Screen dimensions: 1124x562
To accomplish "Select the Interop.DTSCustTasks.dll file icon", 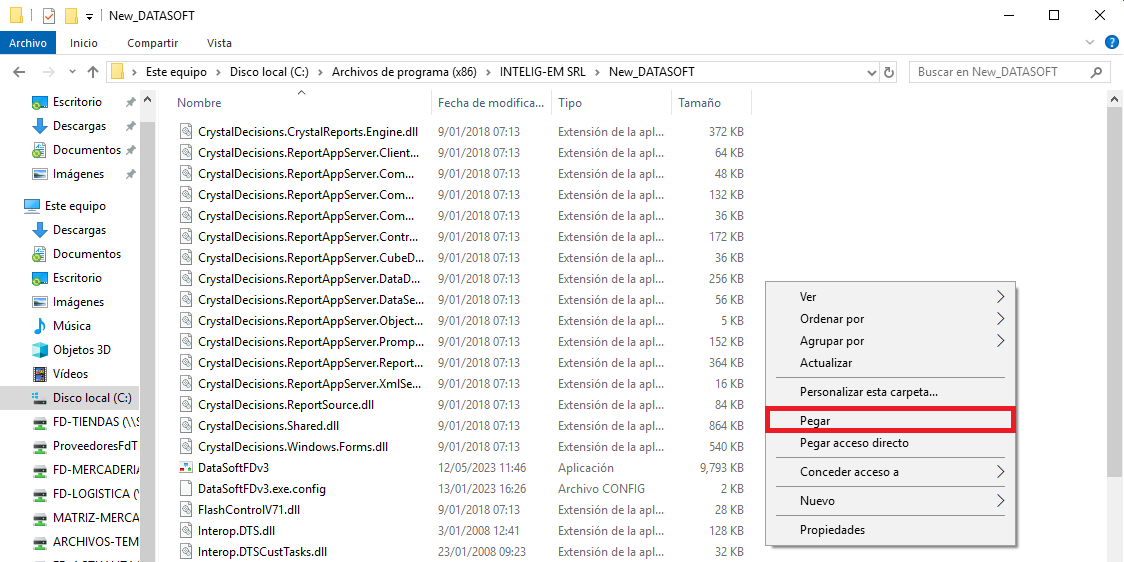I will [186, 551].
